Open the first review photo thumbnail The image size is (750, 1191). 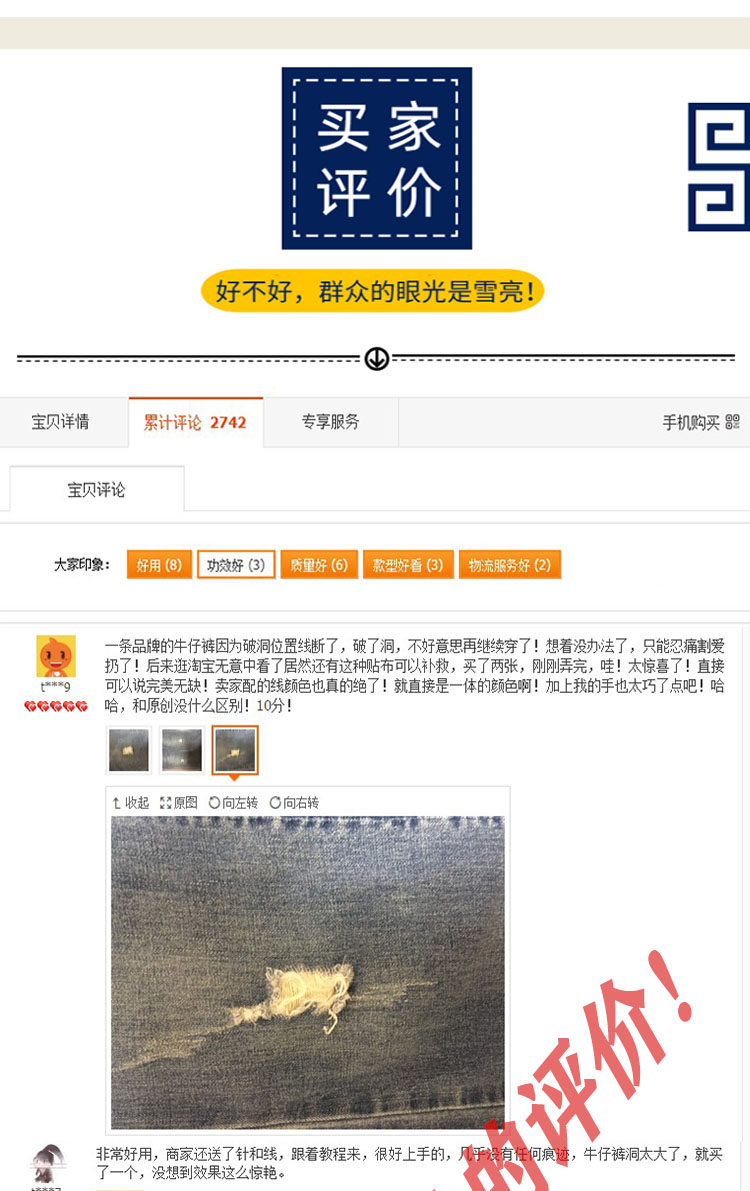pyautogui.click(x=128, y=750)
